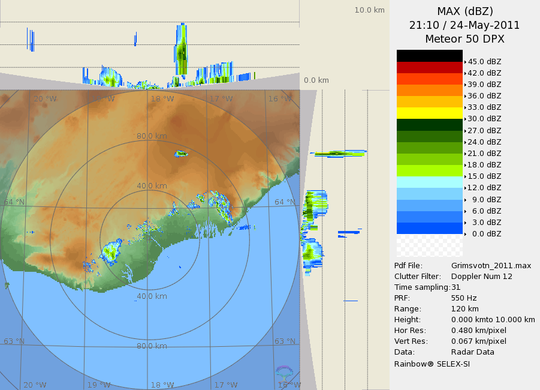Click the radar echo near 80.0 km ring
Screen dimensions: 540x390
point(181,154)
